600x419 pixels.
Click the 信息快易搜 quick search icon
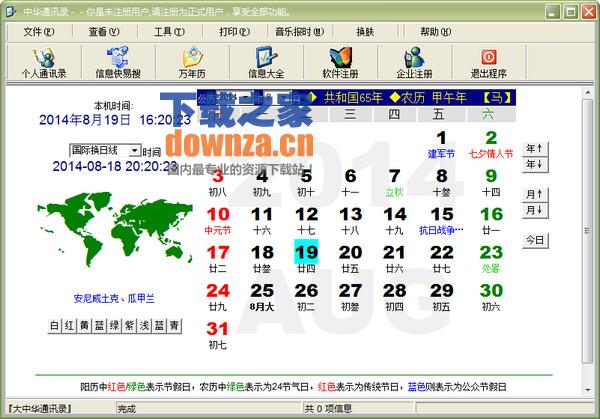pos(117,64)
